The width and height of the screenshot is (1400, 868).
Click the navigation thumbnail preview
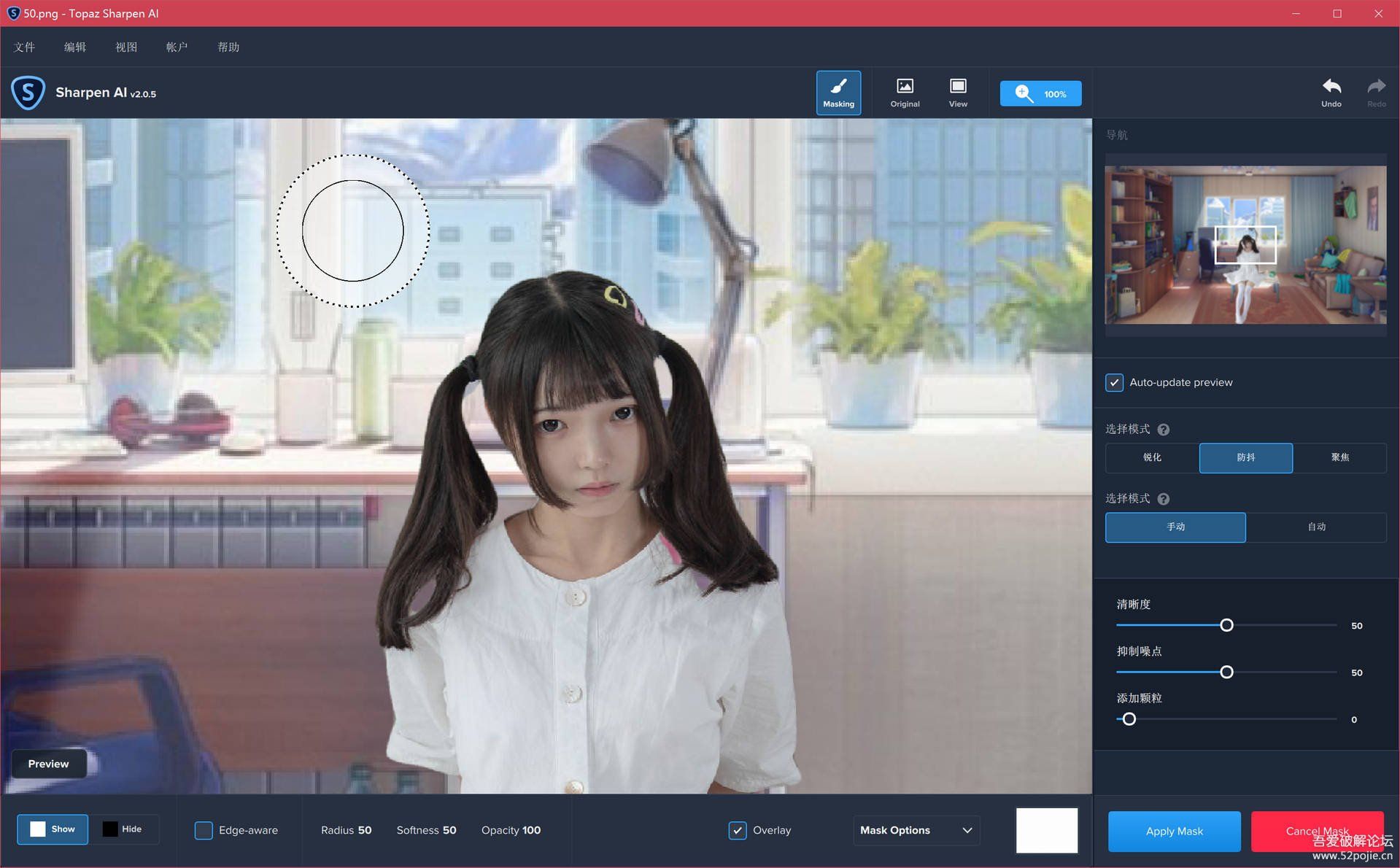click(x=1245, y=244)
